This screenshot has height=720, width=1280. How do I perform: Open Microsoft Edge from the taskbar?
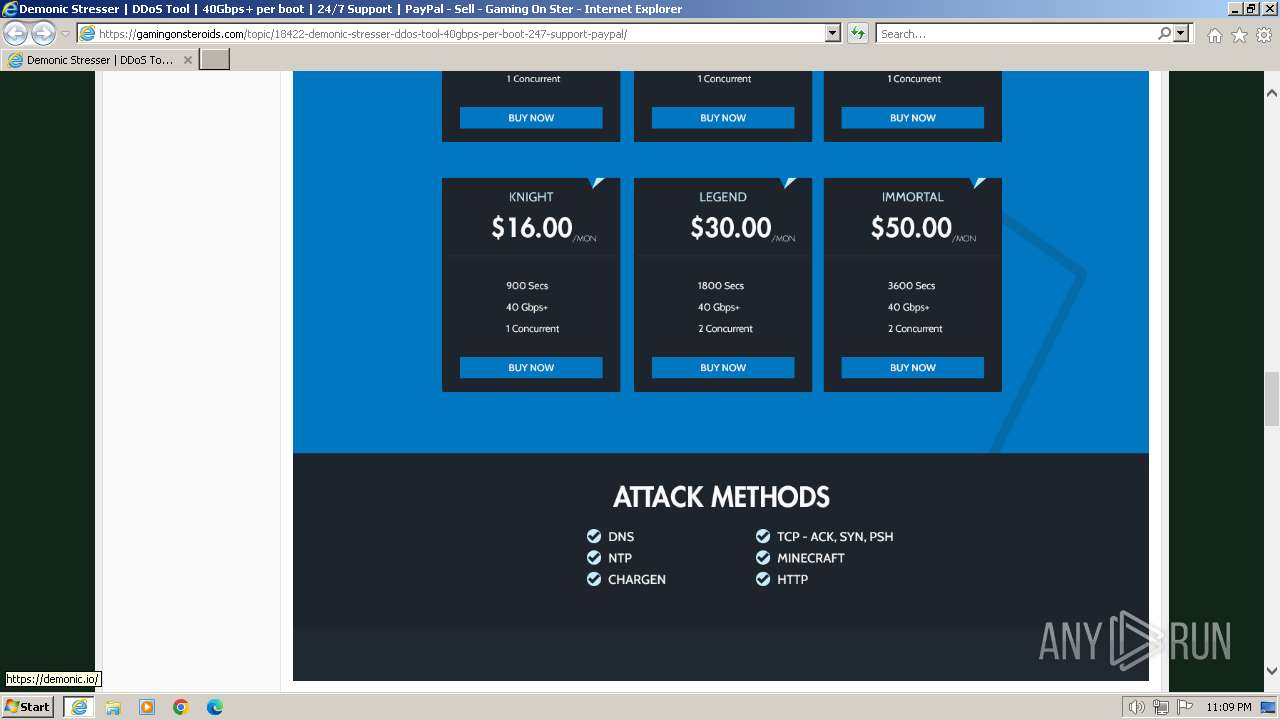click(215, 707)
